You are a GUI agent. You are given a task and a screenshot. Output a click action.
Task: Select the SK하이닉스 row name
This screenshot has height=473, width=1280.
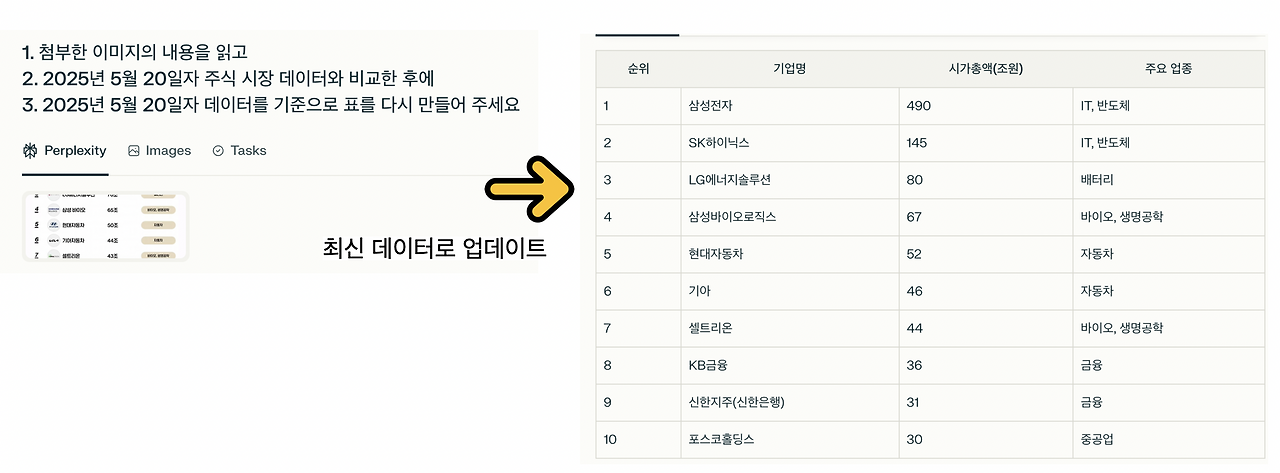719,143
